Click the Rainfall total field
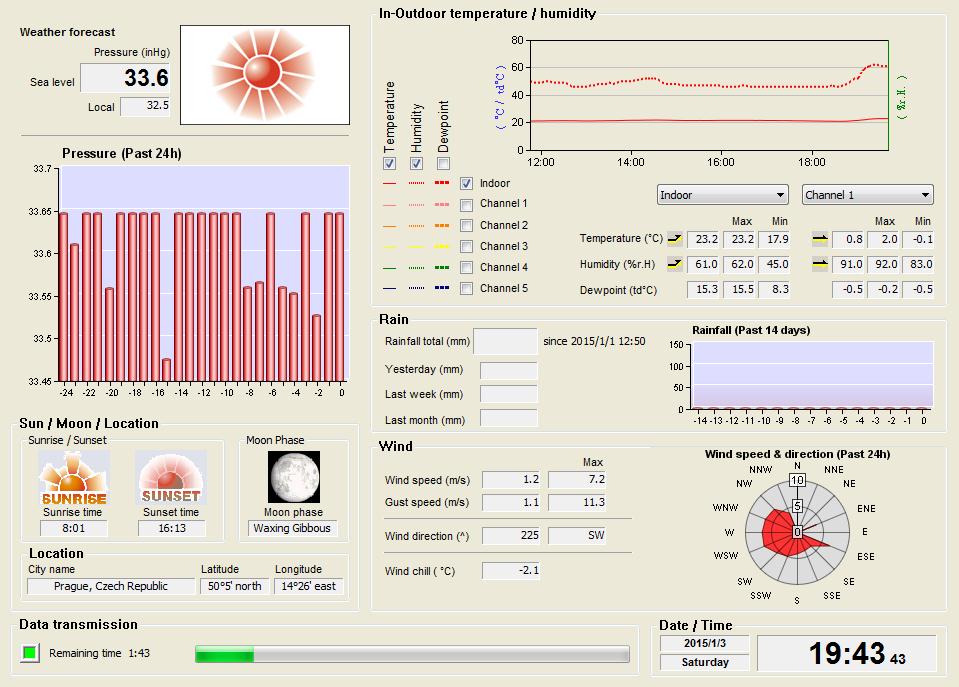The image size is (959, 687). pyautogui.click(x=505, y=341)
